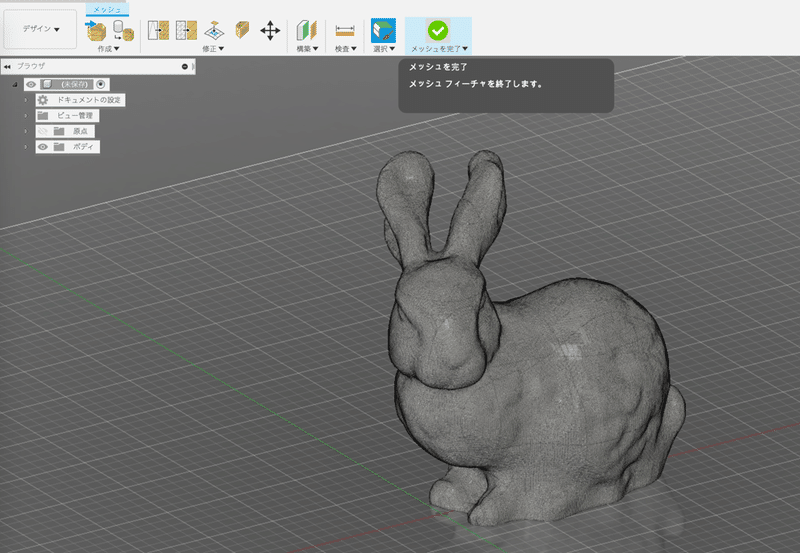Screen dimensions: 800x553
Task: Hide ボディ folder via eye icon
Action: point(43,147)
